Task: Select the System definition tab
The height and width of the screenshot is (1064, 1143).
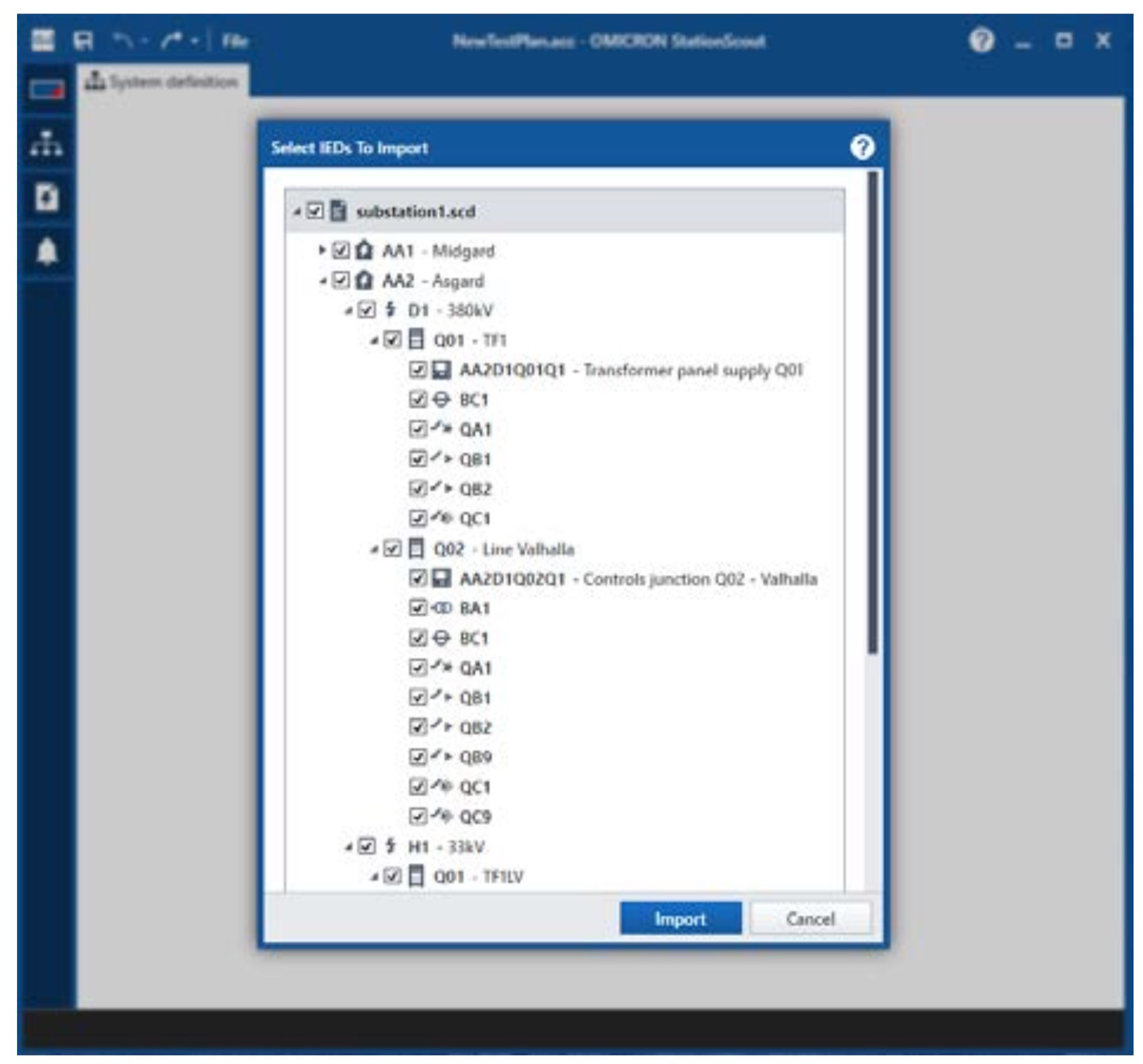Action: (162, 81)
